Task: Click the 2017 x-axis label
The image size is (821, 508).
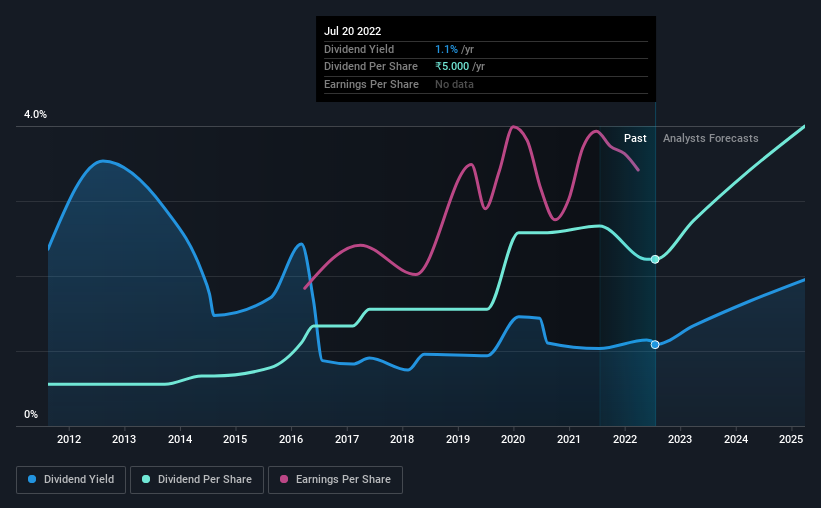Action: [x=347, y=439]
